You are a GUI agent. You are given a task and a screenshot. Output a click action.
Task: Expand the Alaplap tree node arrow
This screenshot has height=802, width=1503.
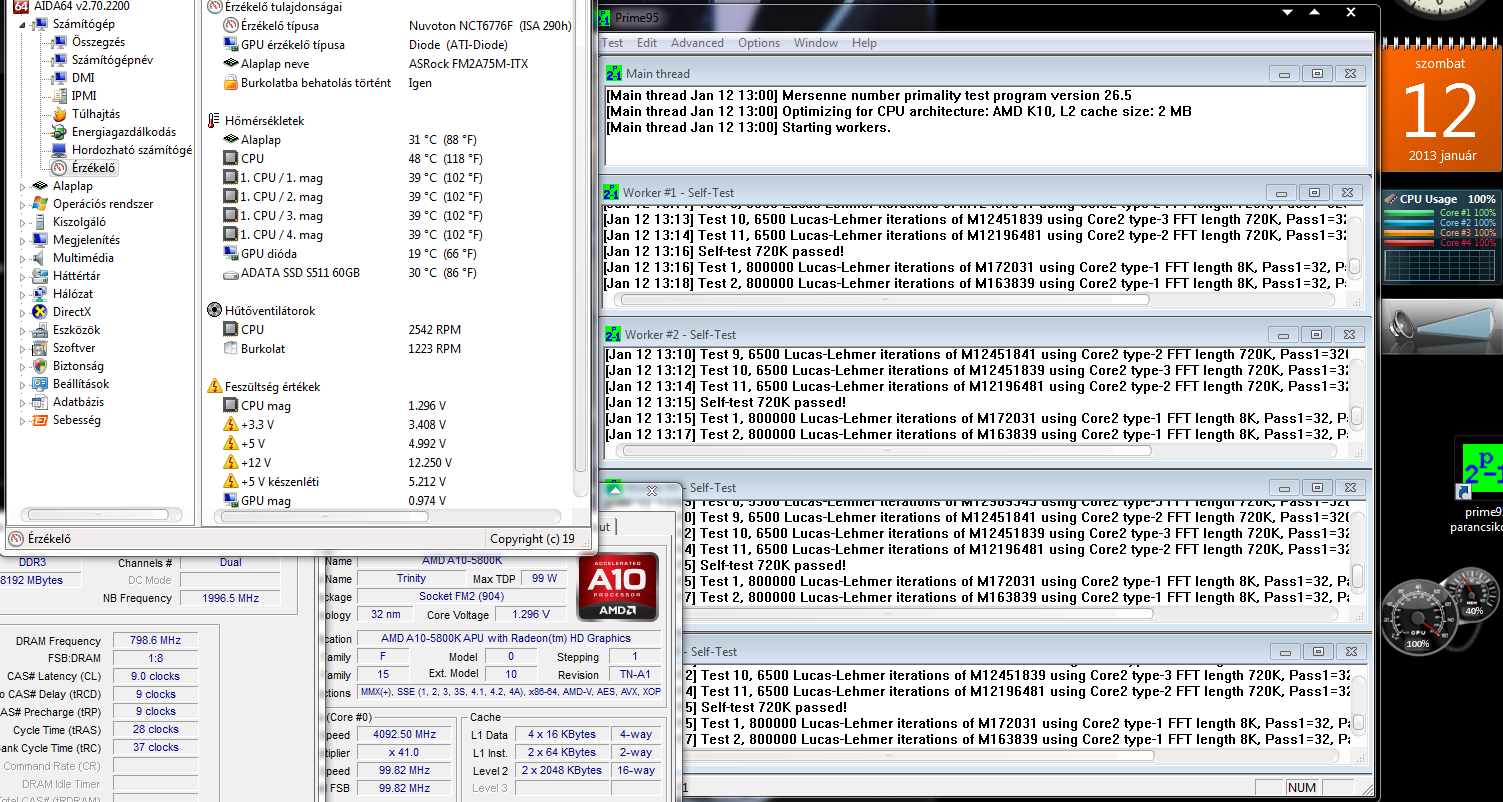pos(24,186)
